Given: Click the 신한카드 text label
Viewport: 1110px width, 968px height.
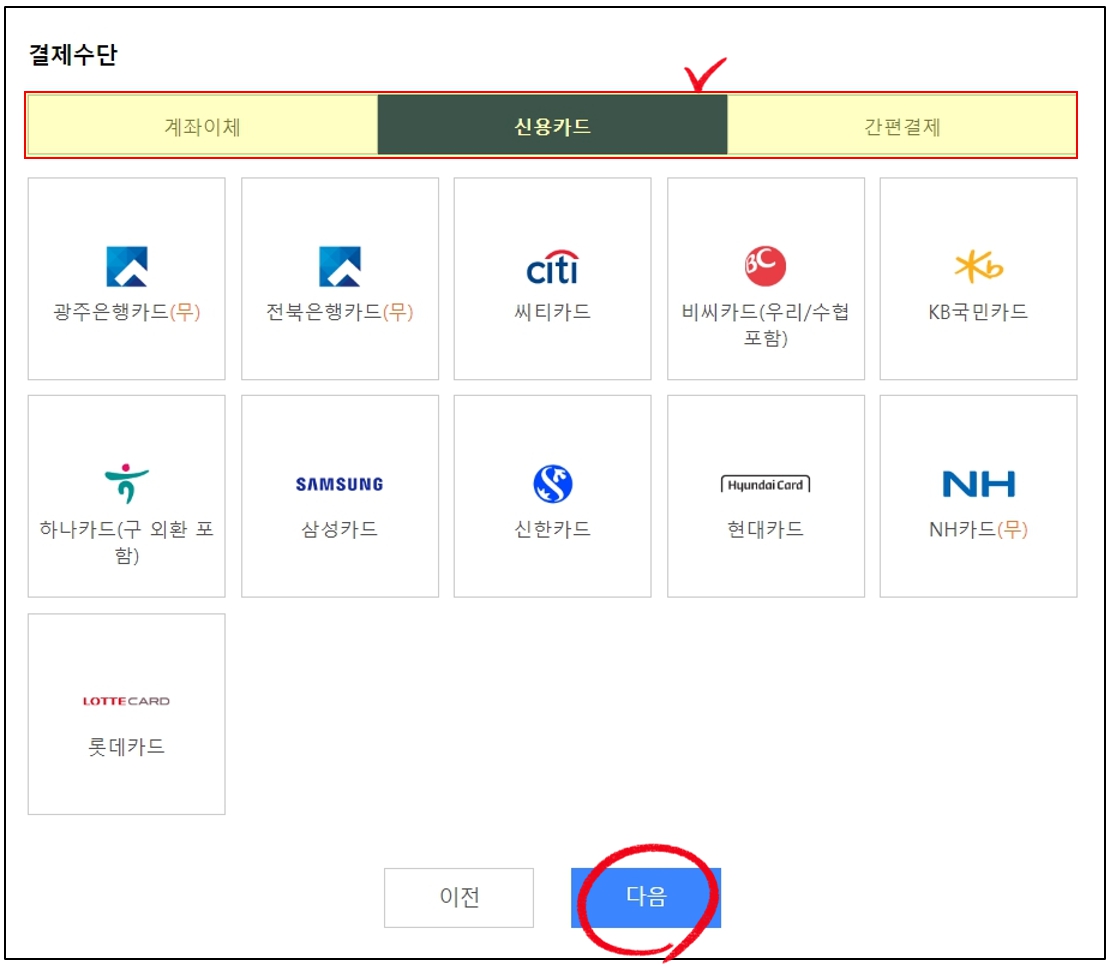Looking at the screenshot, I should point(552,529).
